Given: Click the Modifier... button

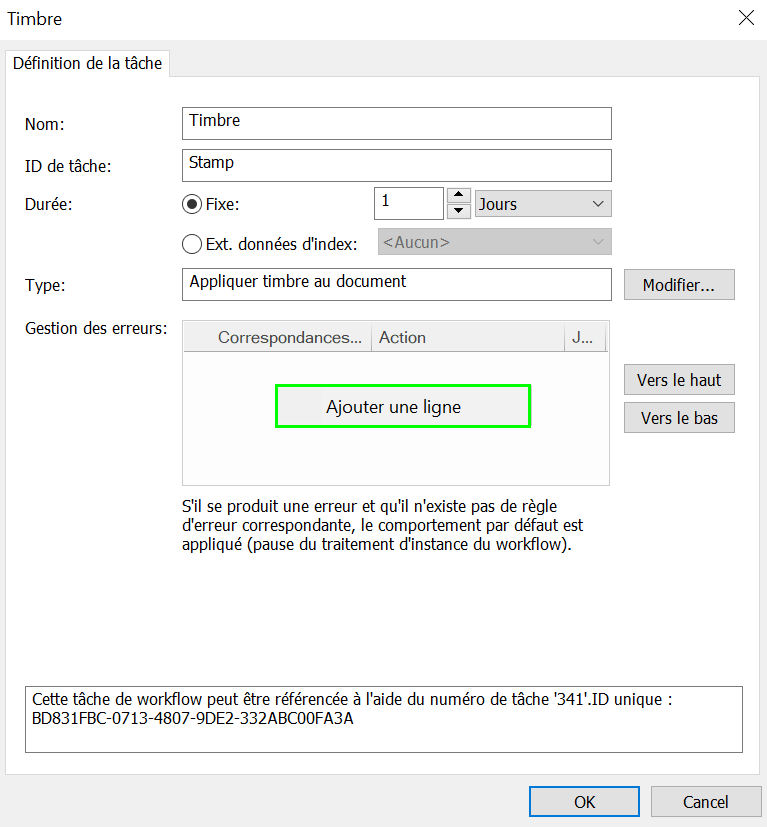Looking at the screenshot, I should pyautogui.click(x=679, y=285).
